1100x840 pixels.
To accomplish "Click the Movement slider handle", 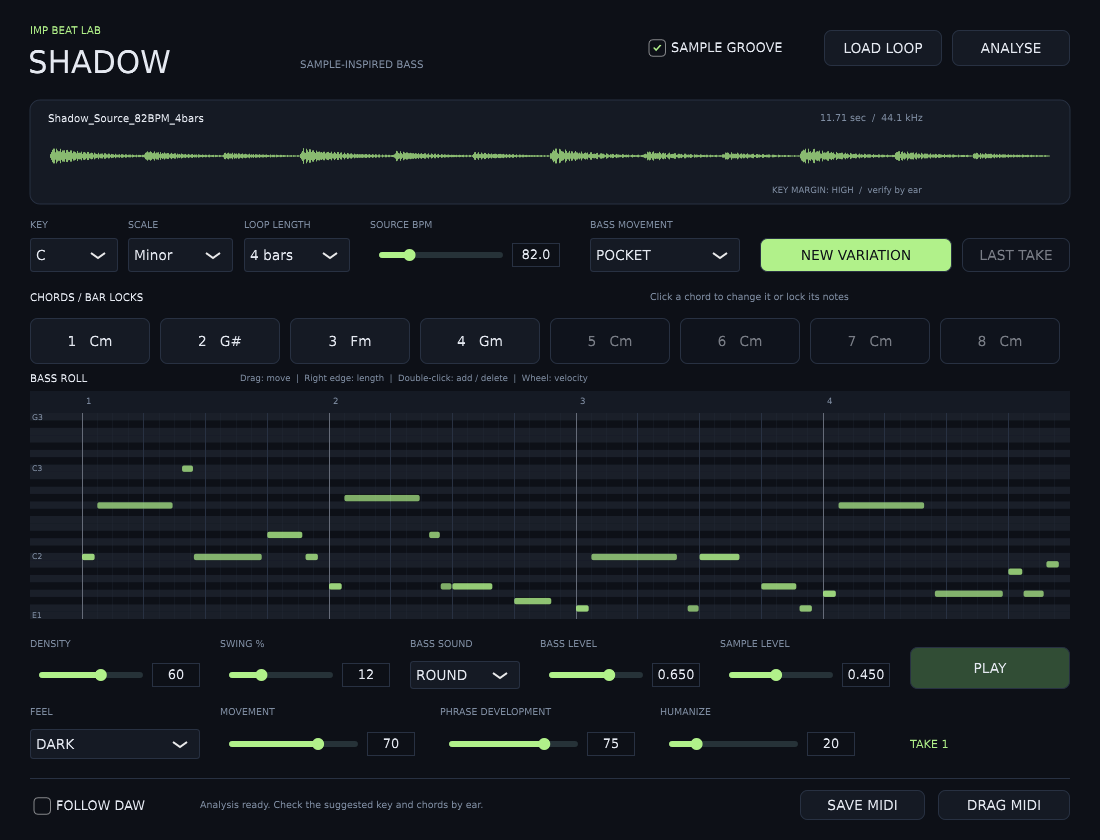I will click(318, 744).
